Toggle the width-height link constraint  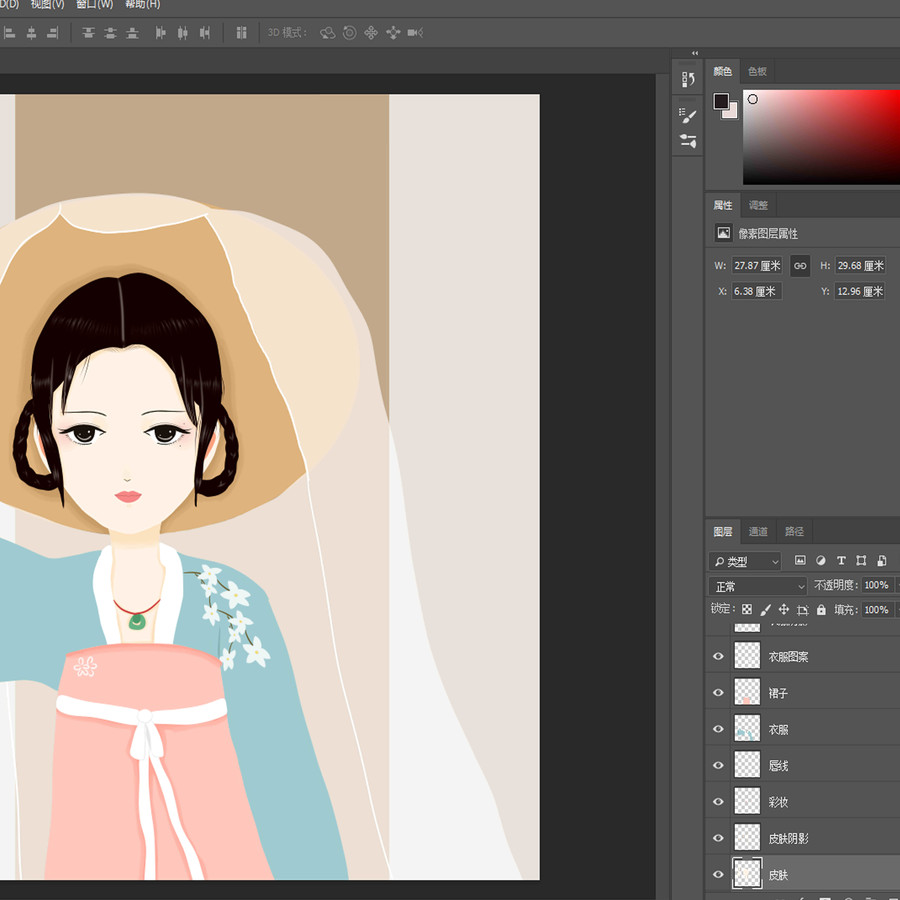800,266
